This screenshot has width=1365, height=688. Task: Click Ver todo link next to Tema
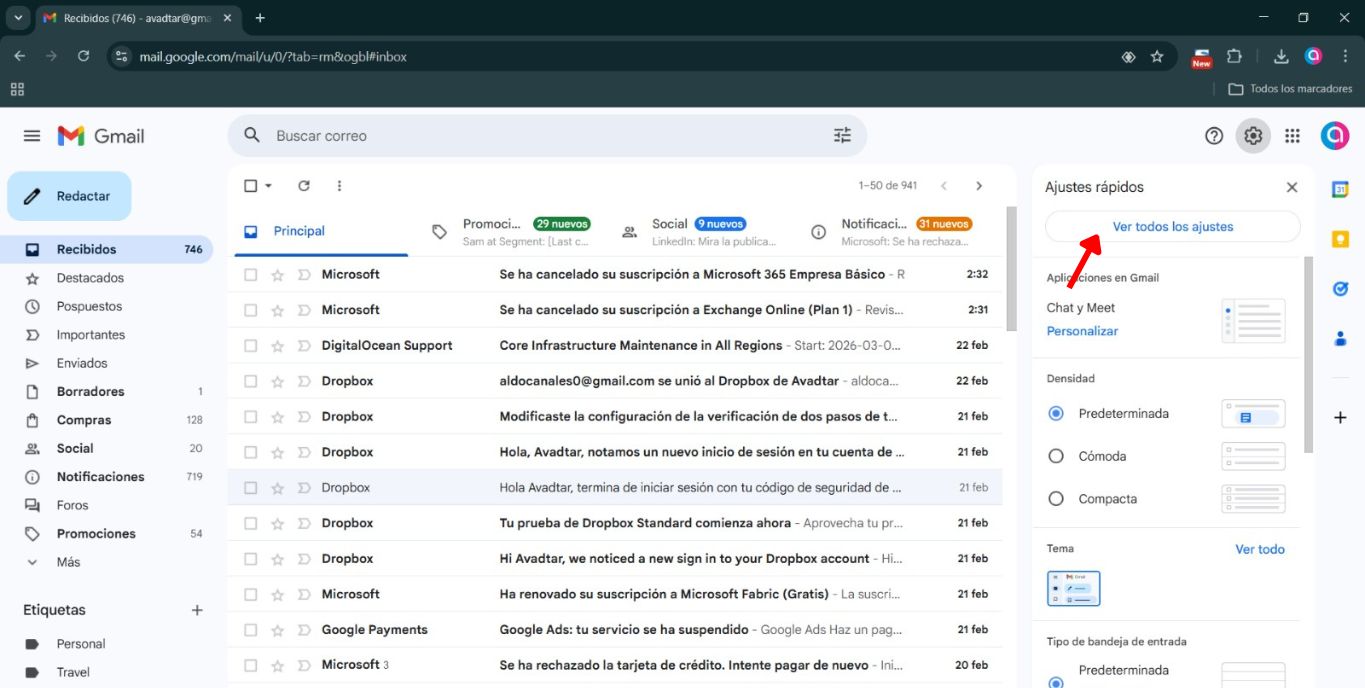(x=1260, y=549)
